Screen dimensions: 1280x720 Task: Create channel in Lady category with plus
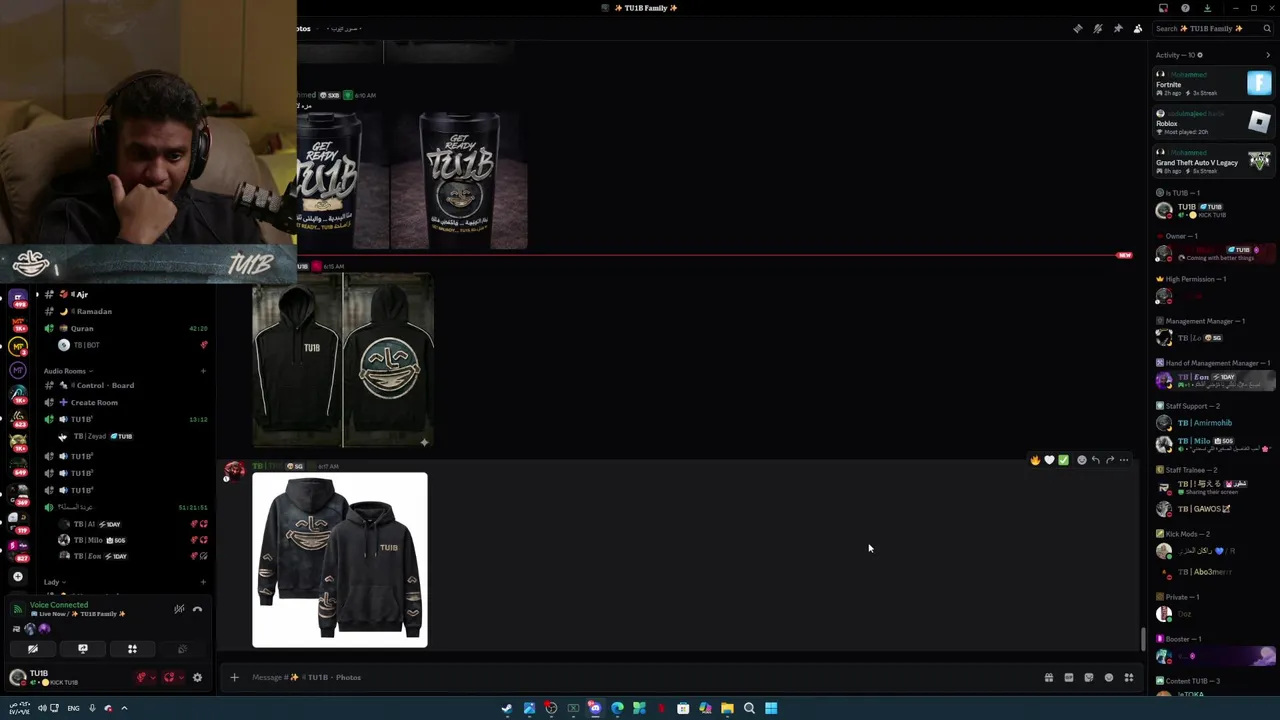(203, 582)
